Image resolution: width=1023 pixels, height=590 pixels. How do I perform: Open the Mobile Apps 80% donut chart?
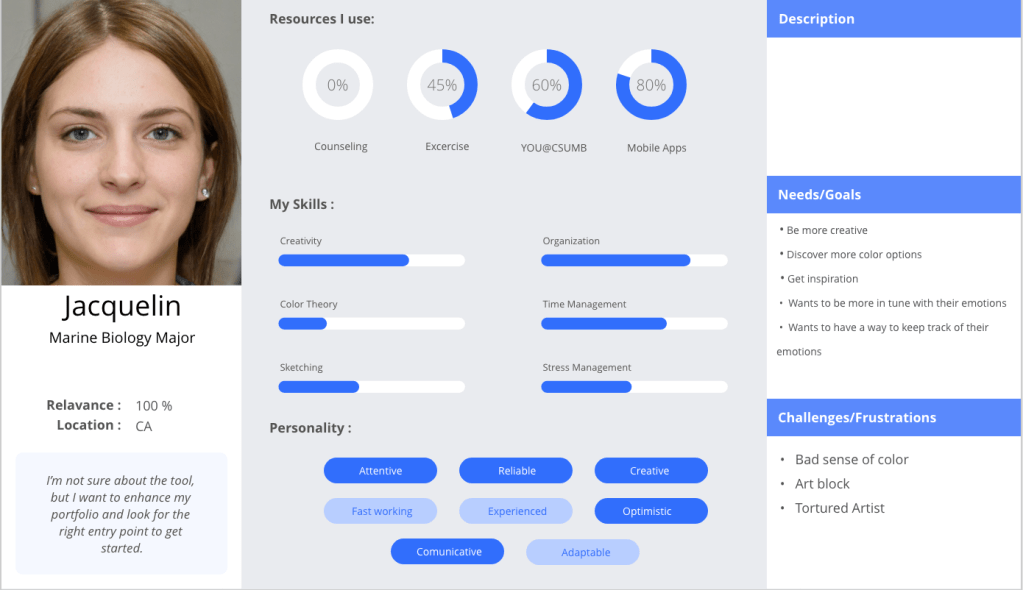tap(651, 85)
